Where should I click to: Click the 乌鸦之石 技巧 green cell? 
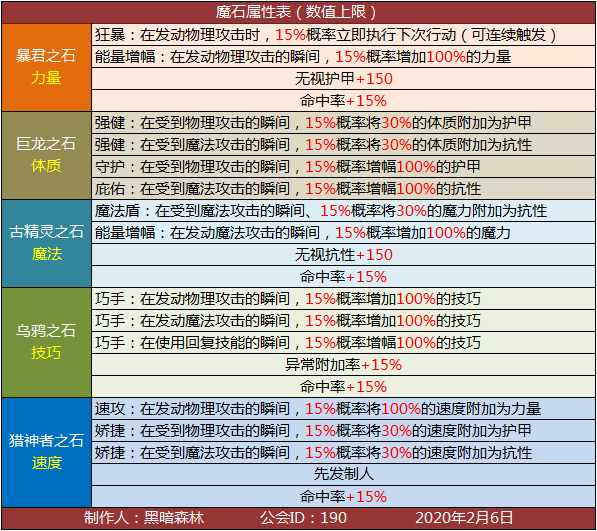click(x=46, y=342)
